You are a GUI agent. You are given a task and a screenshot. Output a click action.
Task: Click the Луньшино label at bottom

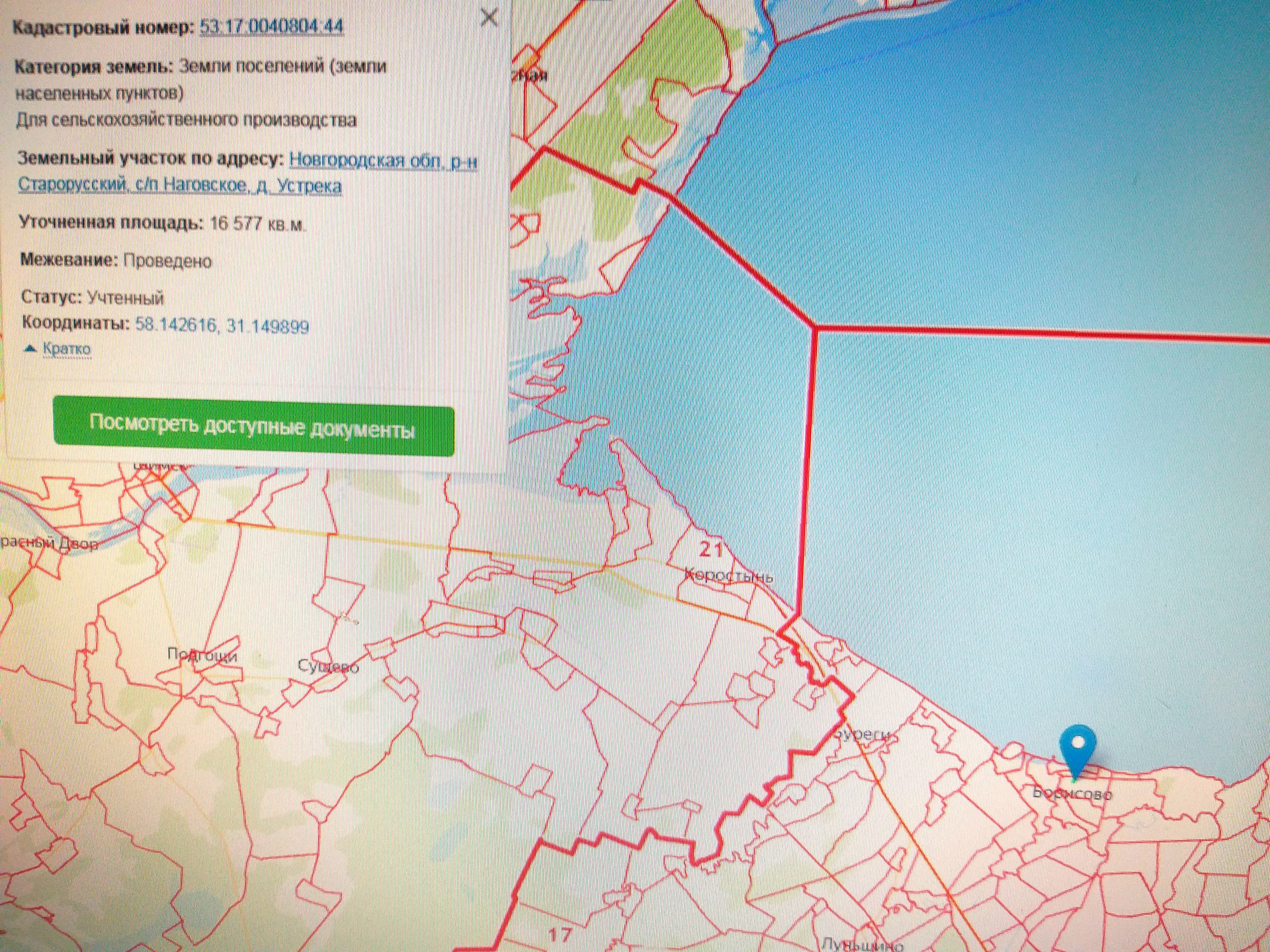(x=861, y=945)
